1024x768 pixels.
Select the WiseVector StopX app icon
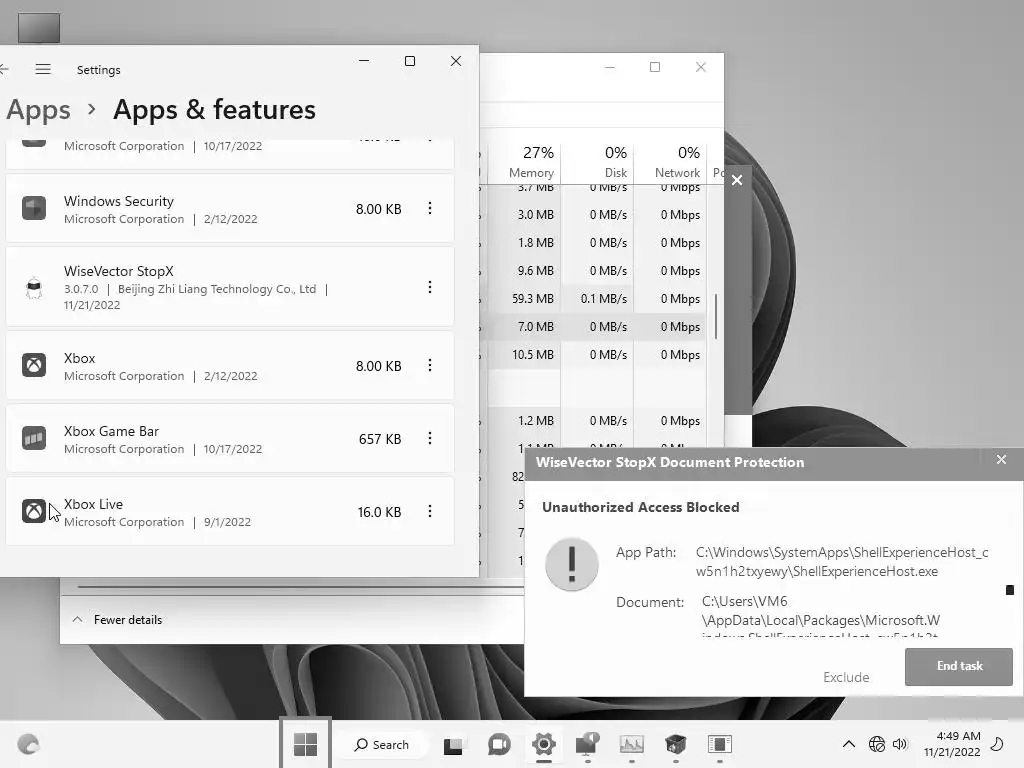34,287
